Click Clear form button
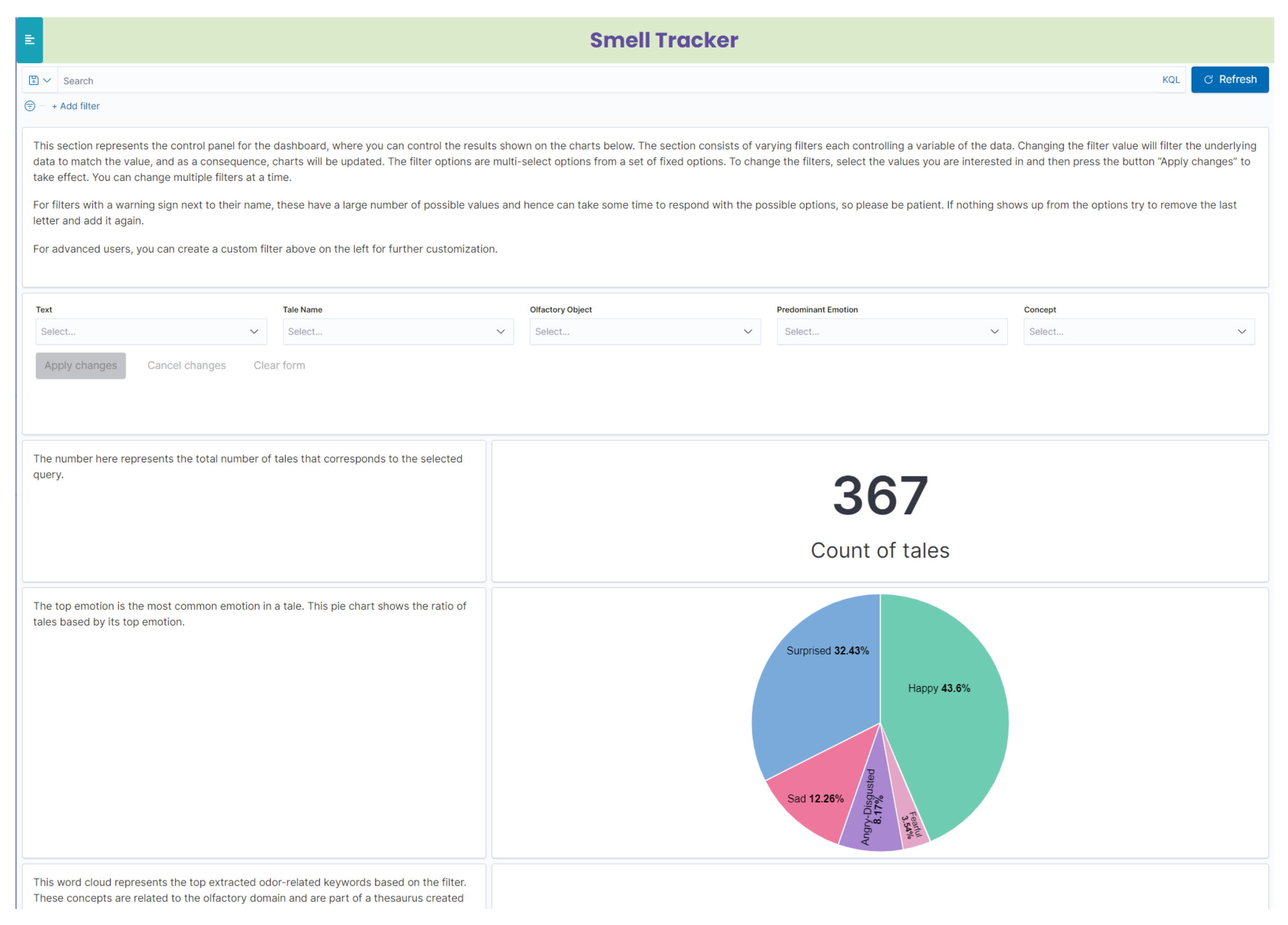 (279, 365)
